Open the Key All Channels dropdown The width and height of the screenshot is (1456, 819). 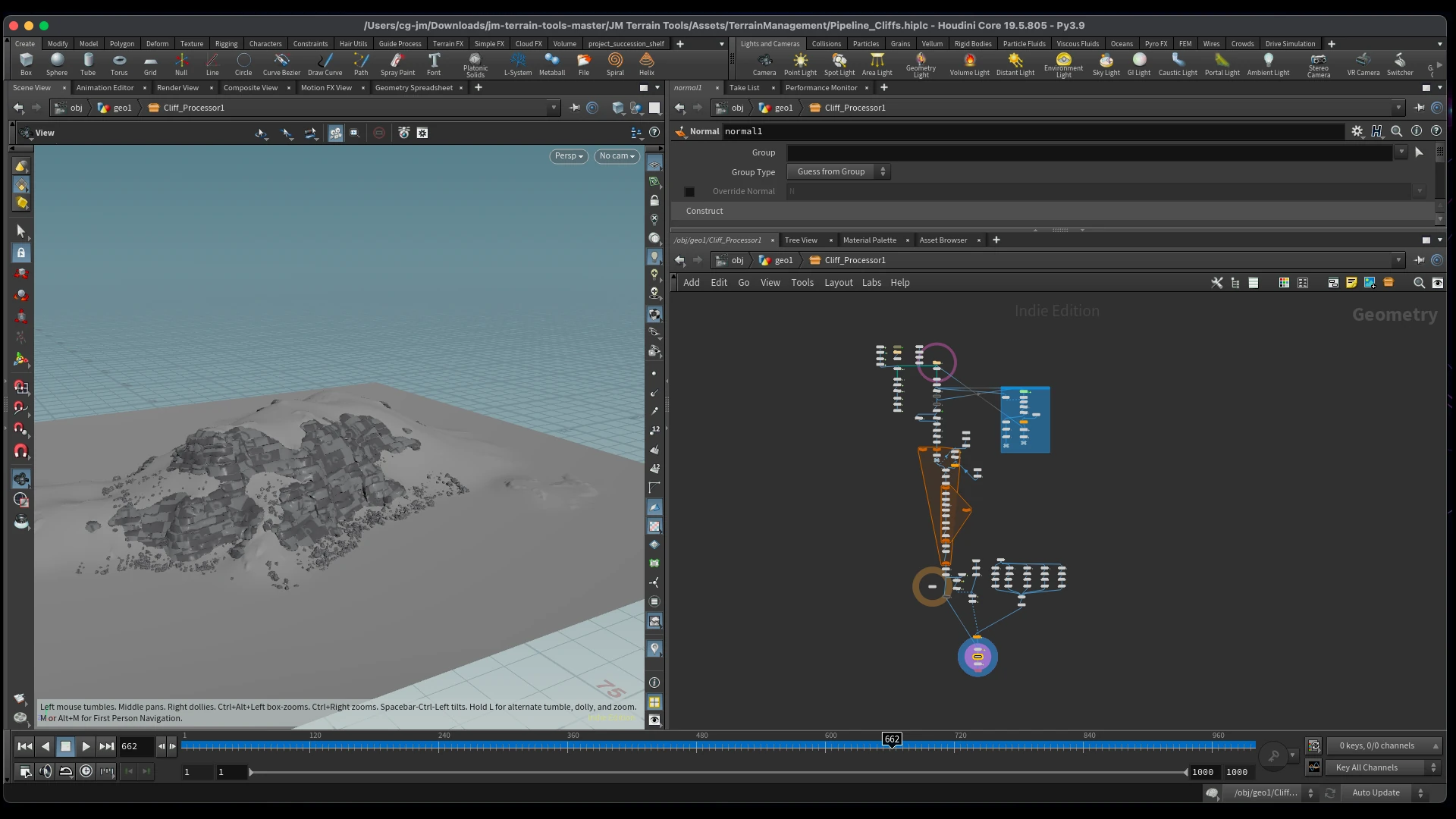tap(1384, 768)
